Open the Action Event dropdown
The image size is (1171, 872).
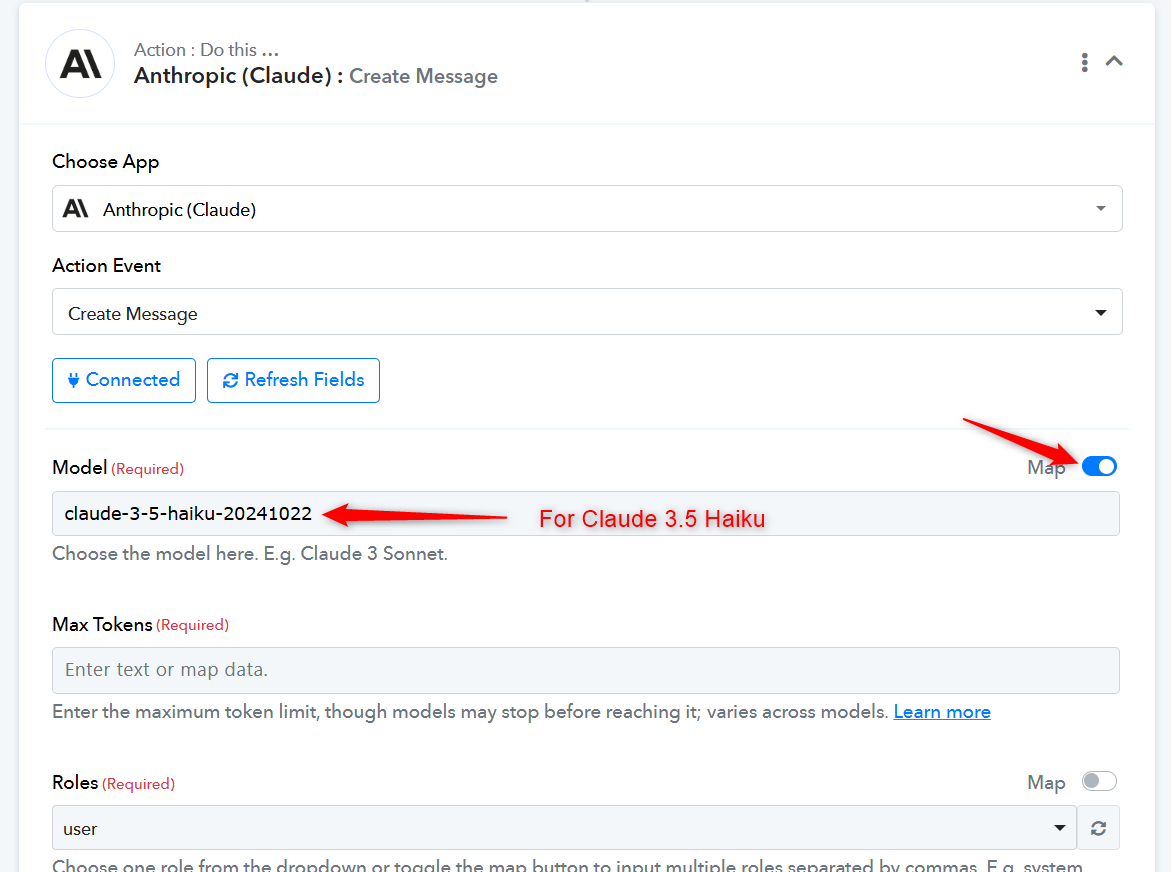587,312
